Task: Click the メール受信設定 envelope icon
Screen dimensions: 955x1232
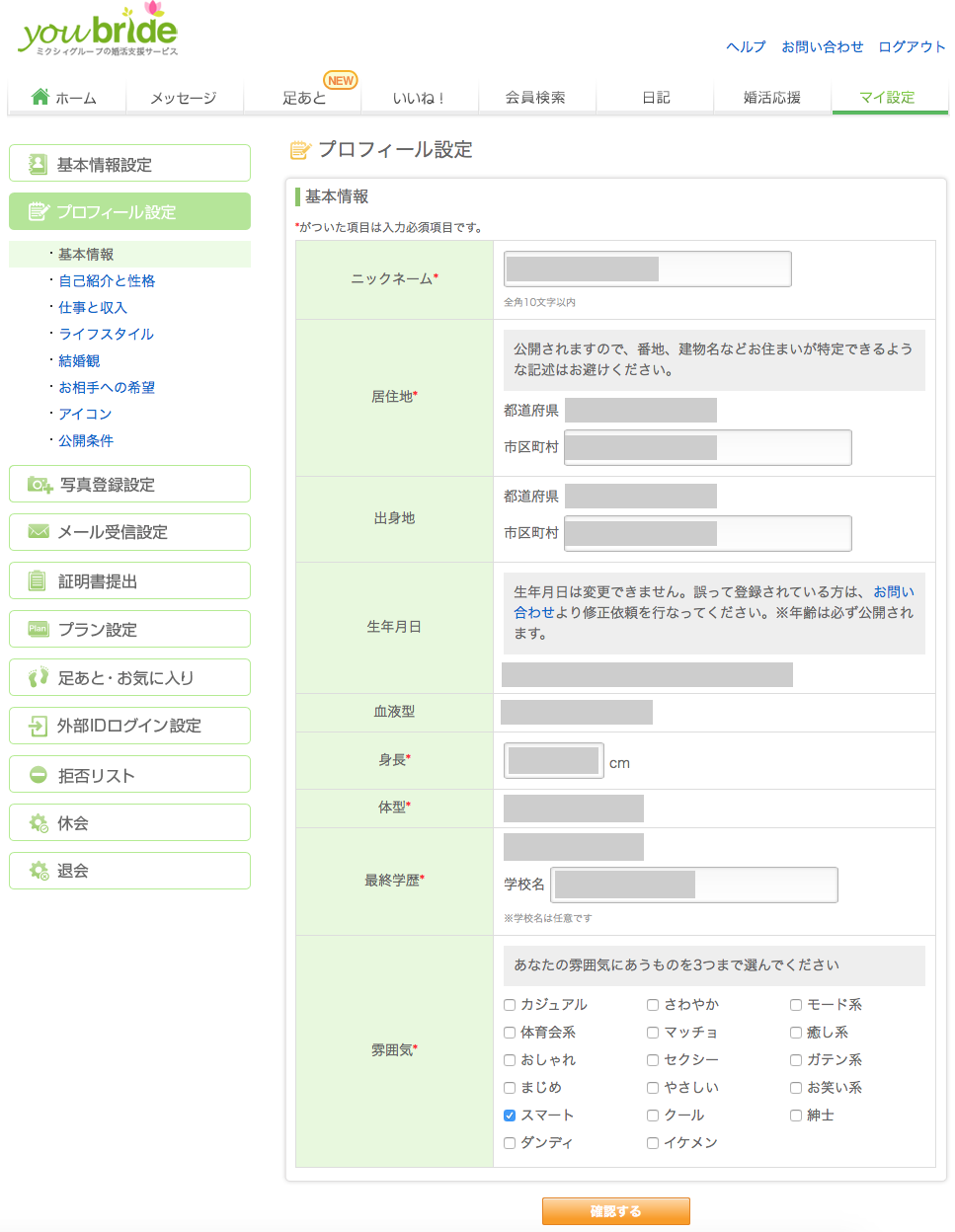Action: pyautogui.click(x=39, y=532)
